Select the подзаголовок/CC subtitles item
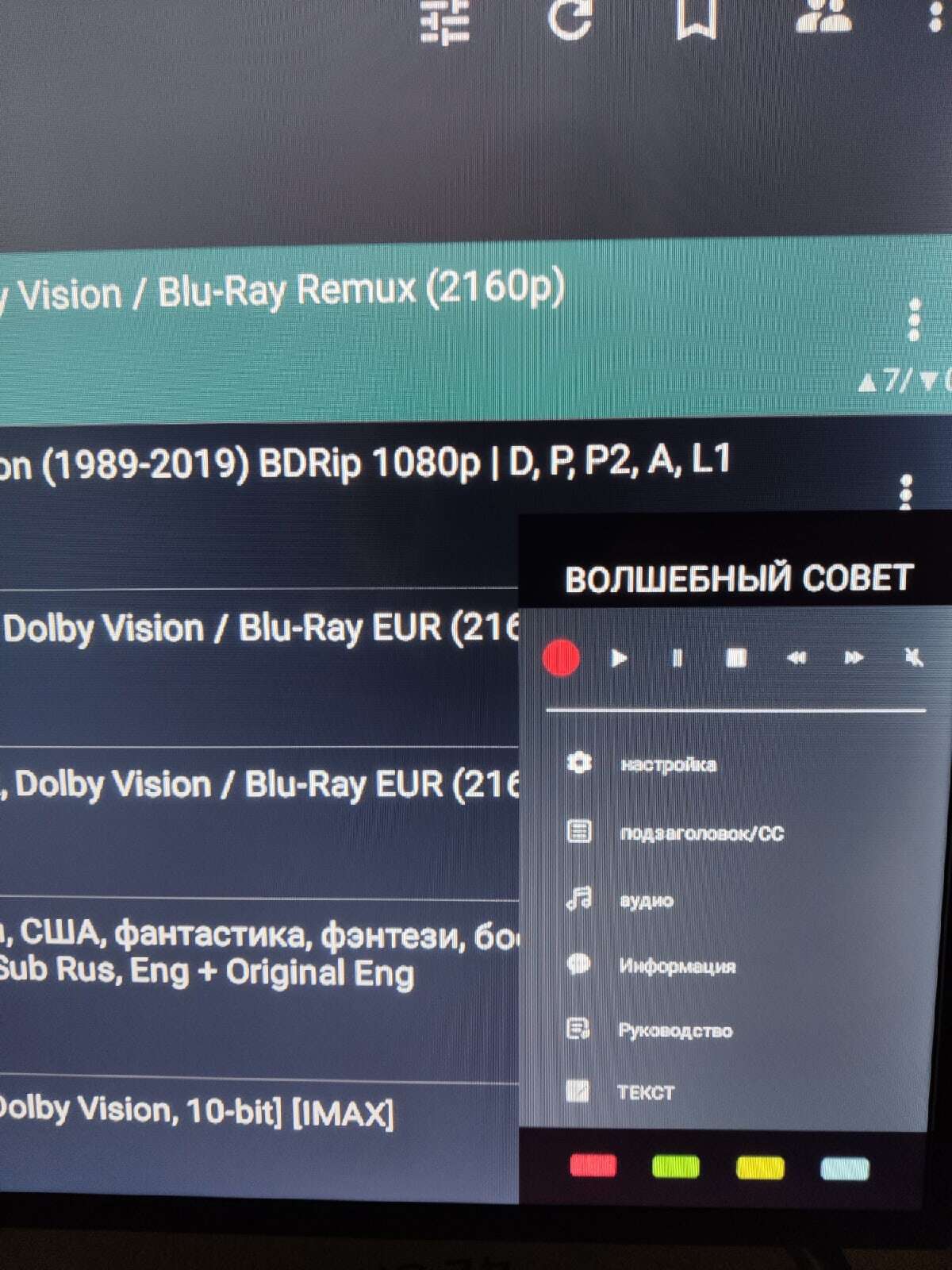 [x=675, y=833]
